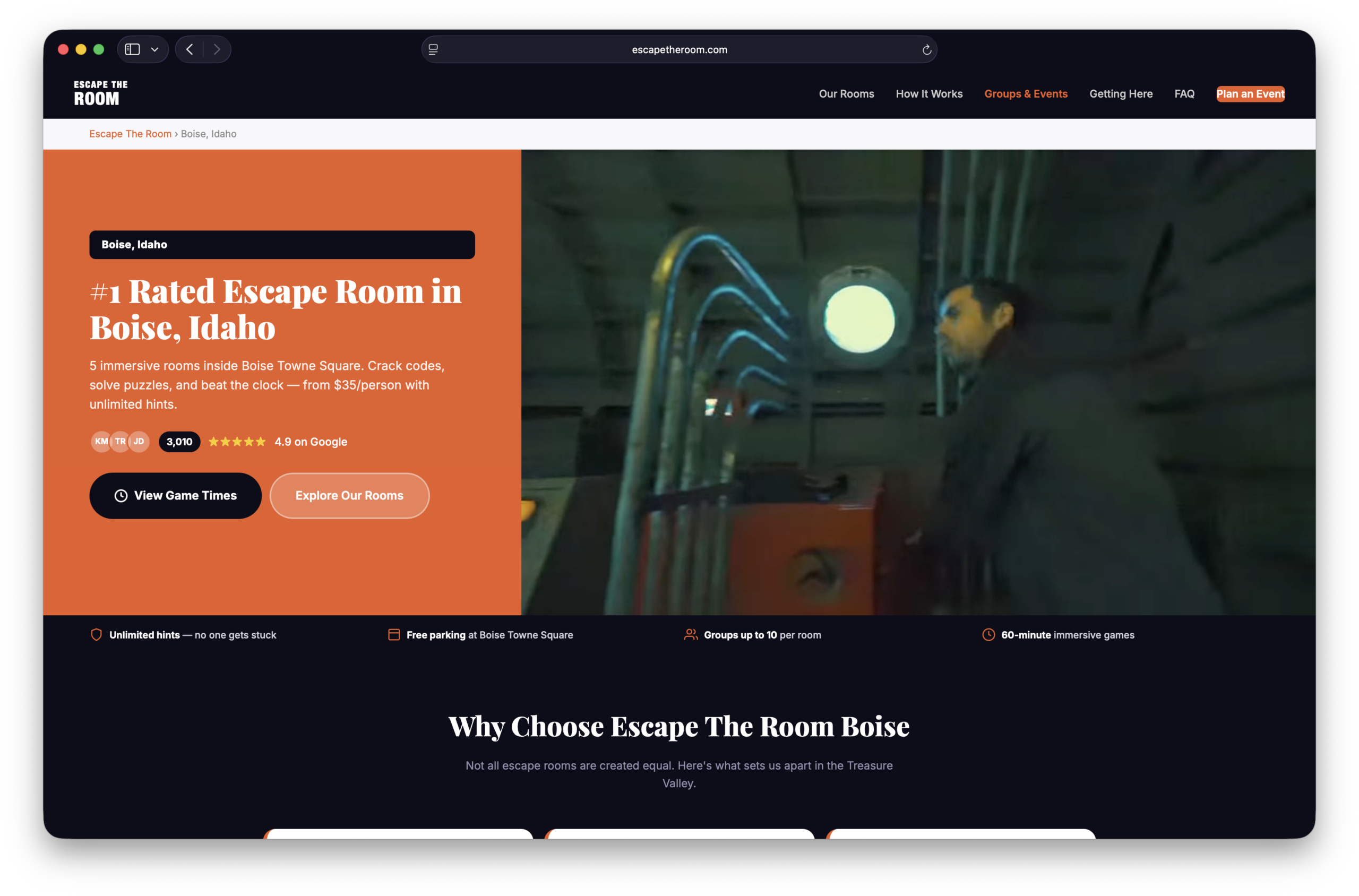The width and height of the screenshot is (1359, 896).
Task: Open the sidebar options dropdown chevron
Action: 154,50
